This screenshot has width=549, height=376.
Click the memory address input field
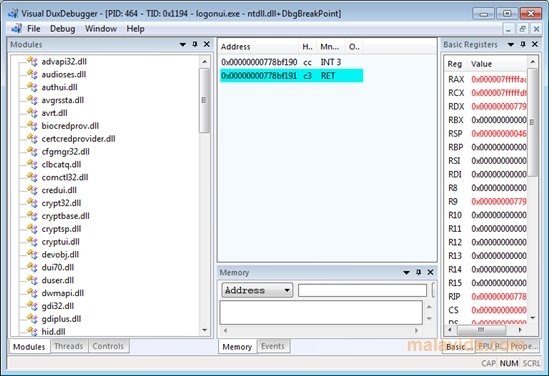pos(362,290)
